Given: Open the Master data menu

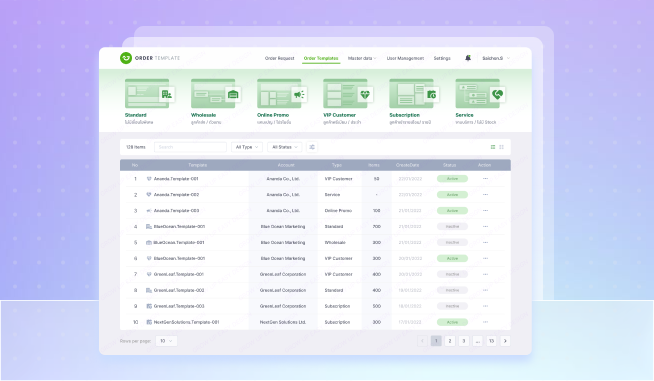Looking at the screenshot, I should point(362,58).
